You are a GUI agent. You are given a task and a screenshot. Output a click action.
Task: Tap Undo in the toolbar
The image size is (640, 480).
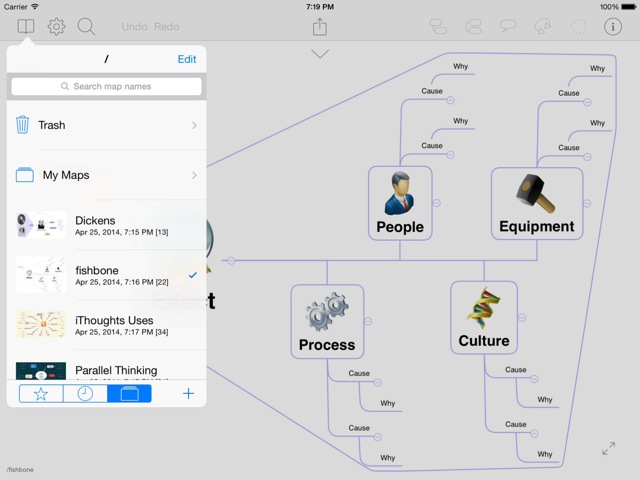134,27
